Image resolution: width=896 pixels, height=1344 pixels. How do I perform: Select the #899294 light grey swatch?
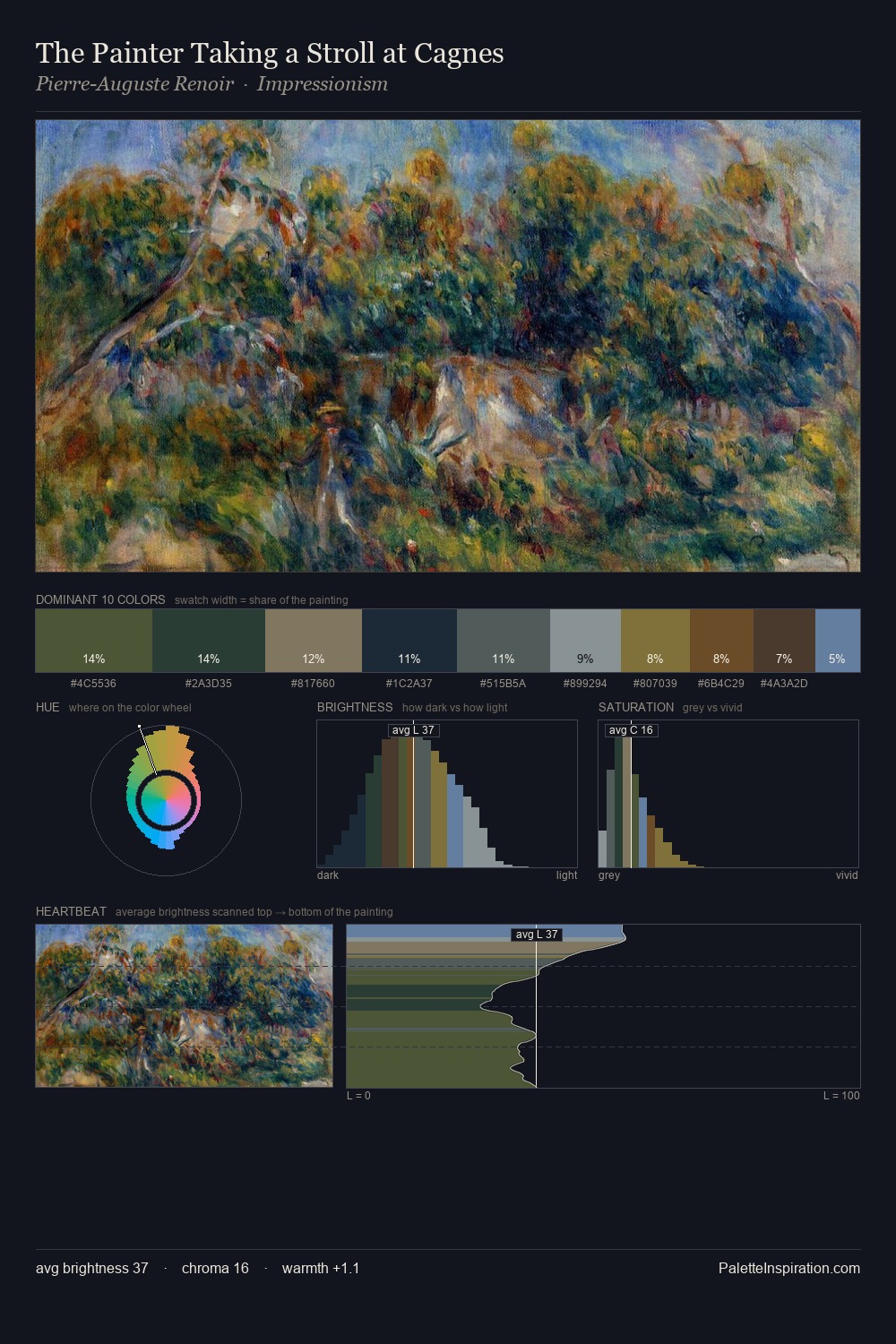point(585,641)
